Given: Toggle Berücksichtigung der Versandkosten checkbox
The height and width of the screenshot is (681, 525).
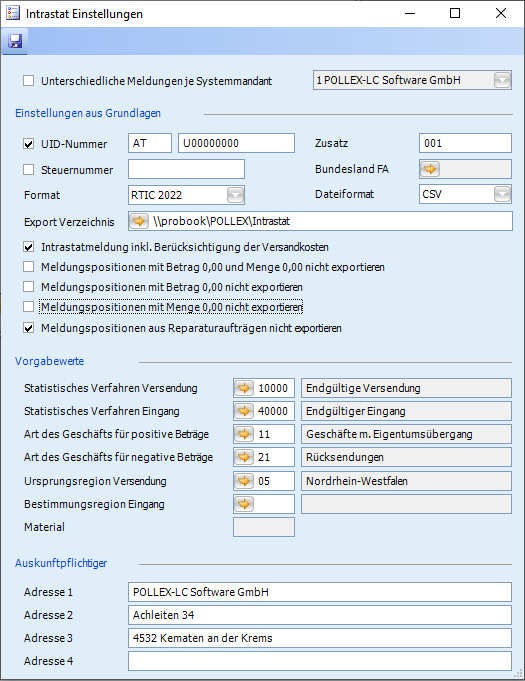Looking at the screenshot, I should [x=29, y=247].
